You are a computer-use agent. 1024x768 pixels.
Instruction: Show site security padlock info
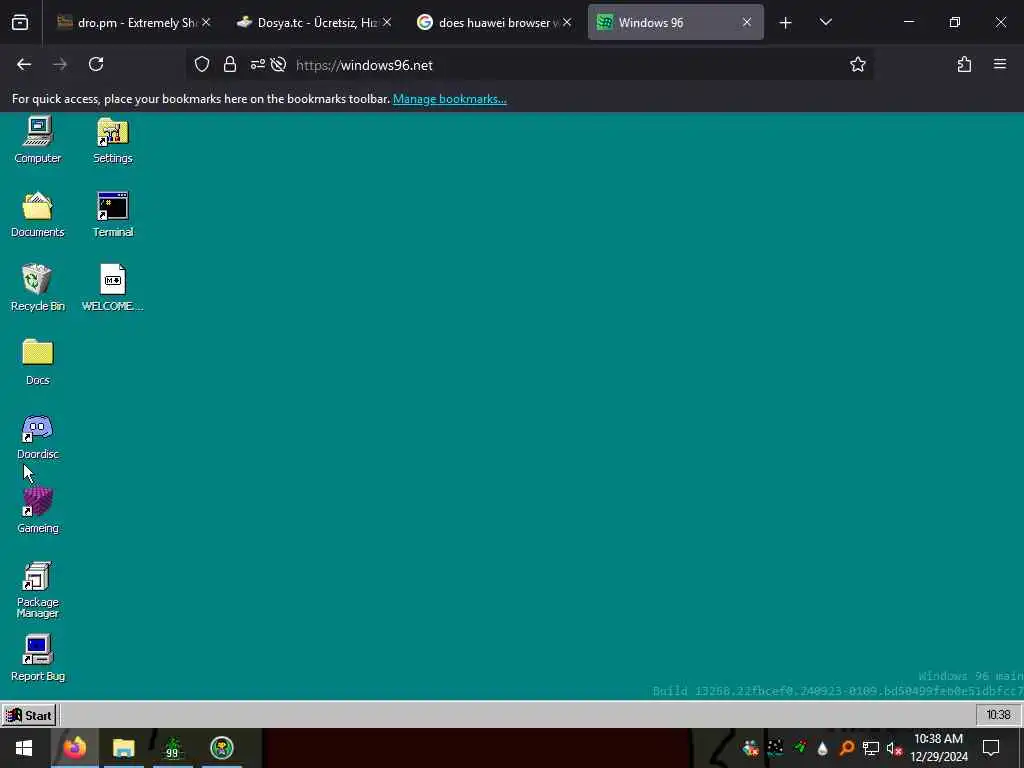(x=229, y=64)
